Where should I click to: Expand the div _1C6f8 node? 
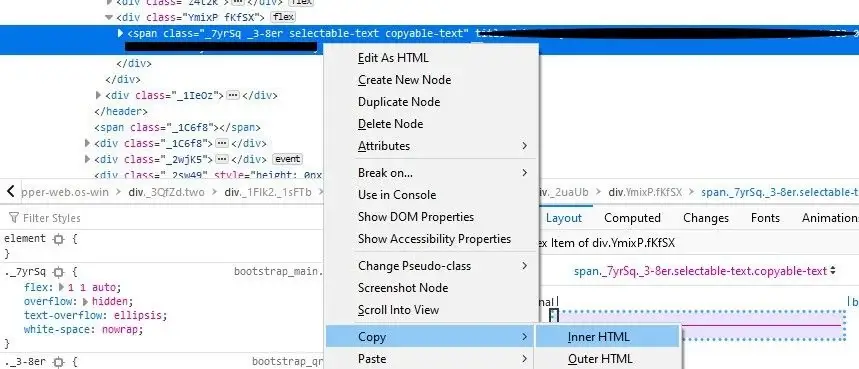click(88, 143)
